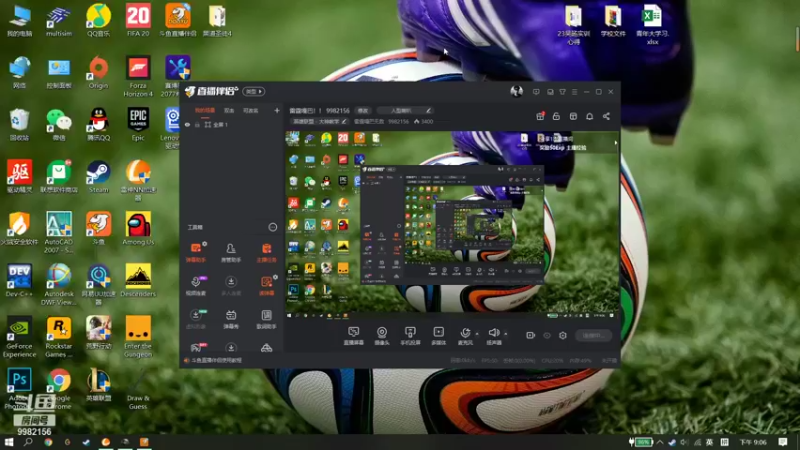This screenshot has height=450, width=800.
Task: Open GeForce Experience desktop shortcut
Action: (19, 337)
